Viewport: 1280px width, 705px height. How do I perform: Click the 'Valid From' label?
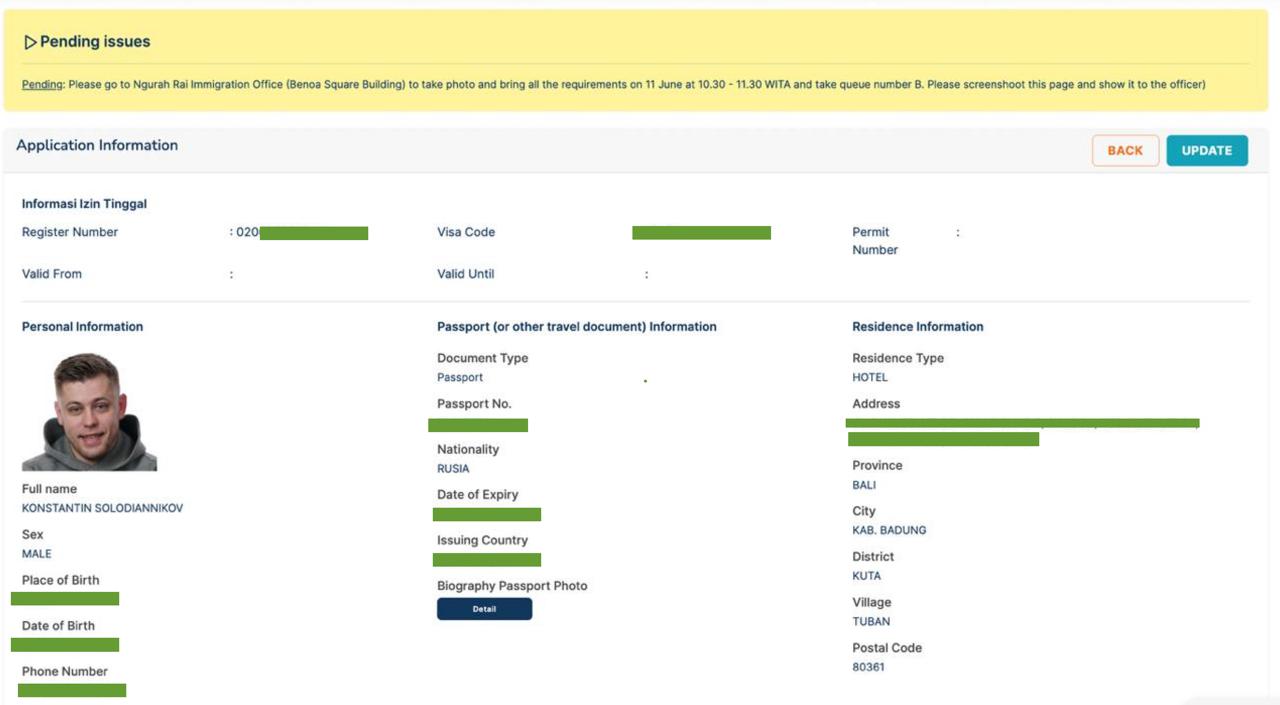tap(52, 274)
